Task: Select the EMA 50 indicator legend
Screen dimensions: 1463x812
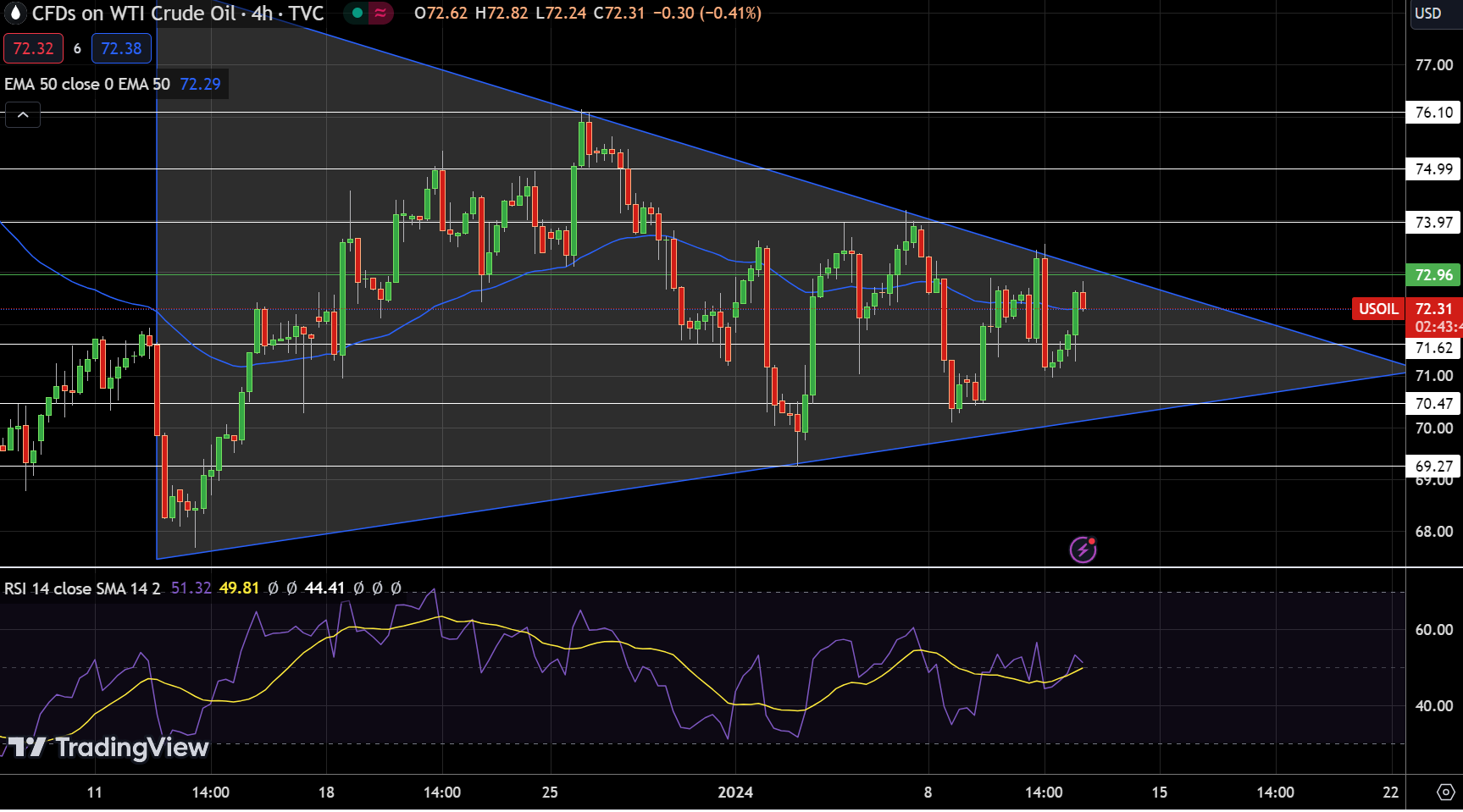Action: pos(87,84)
